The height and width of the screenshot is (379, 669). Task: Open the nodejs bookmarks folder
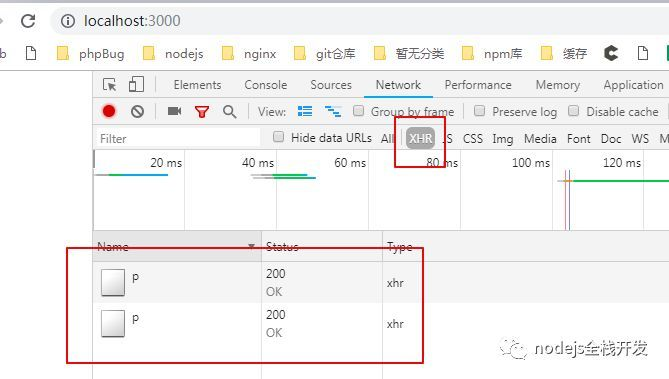click(173, 54)
